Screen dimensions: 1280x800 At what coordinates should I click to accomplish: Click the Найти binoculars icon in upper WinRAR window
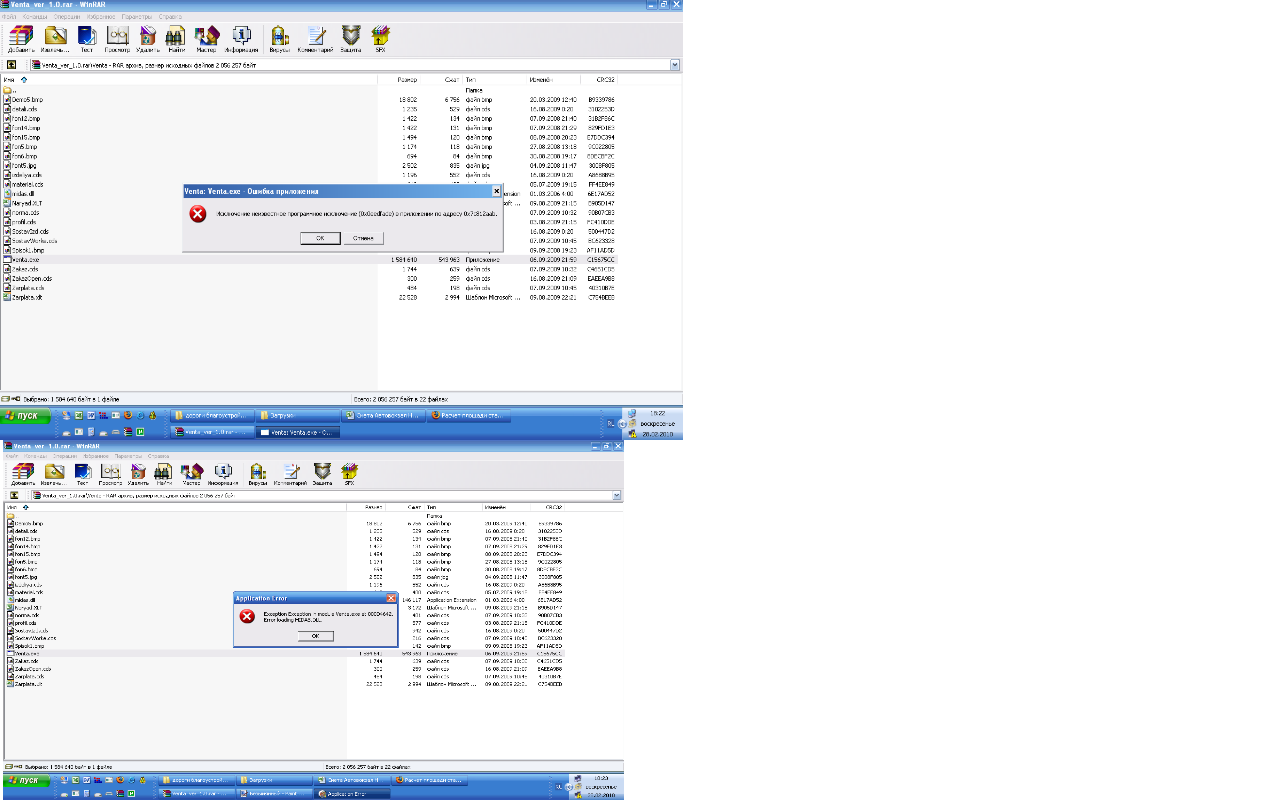[x=176, y=39]
